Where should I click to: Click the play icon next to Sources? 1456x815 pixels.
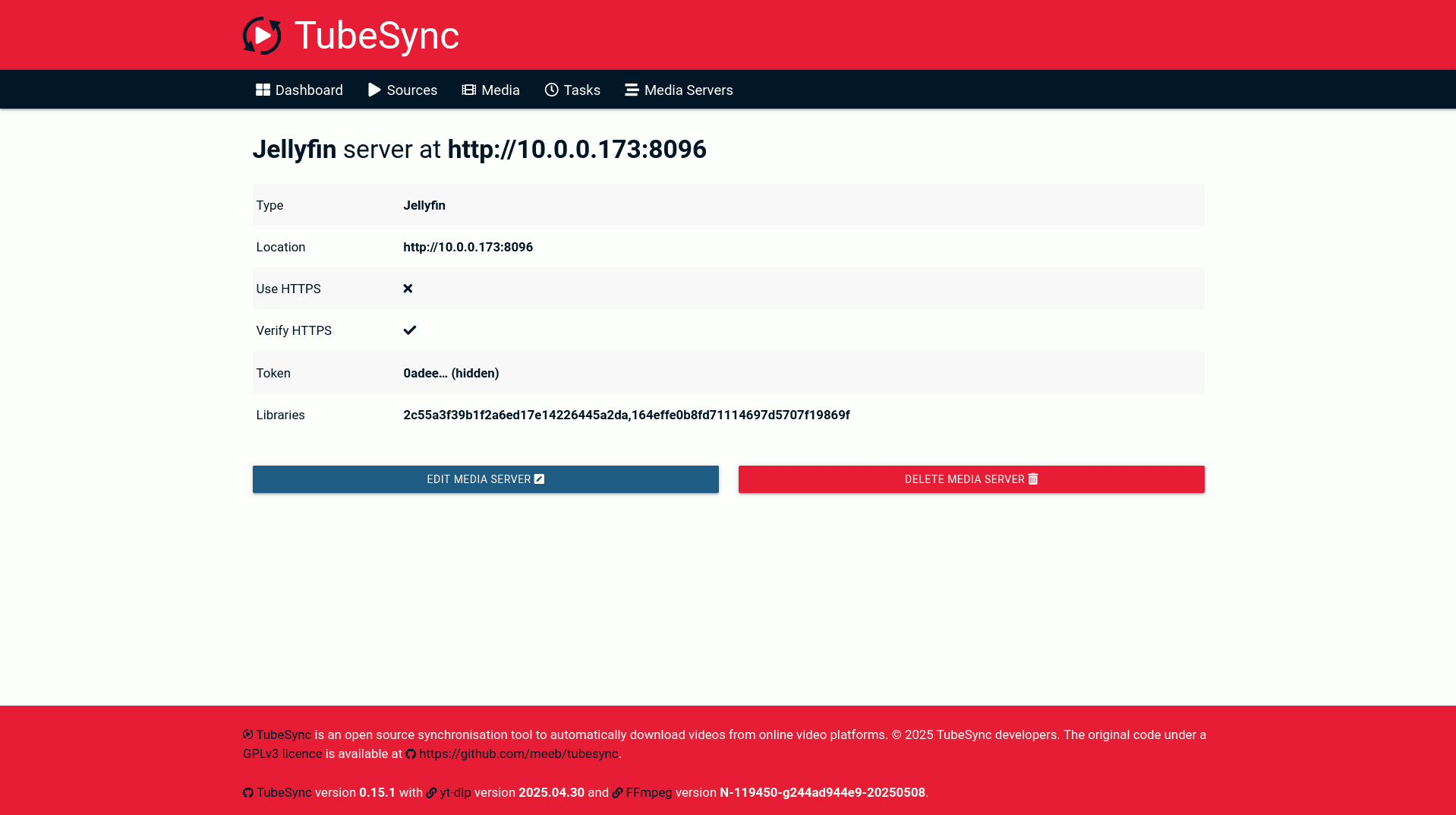[x=373, y=90]
